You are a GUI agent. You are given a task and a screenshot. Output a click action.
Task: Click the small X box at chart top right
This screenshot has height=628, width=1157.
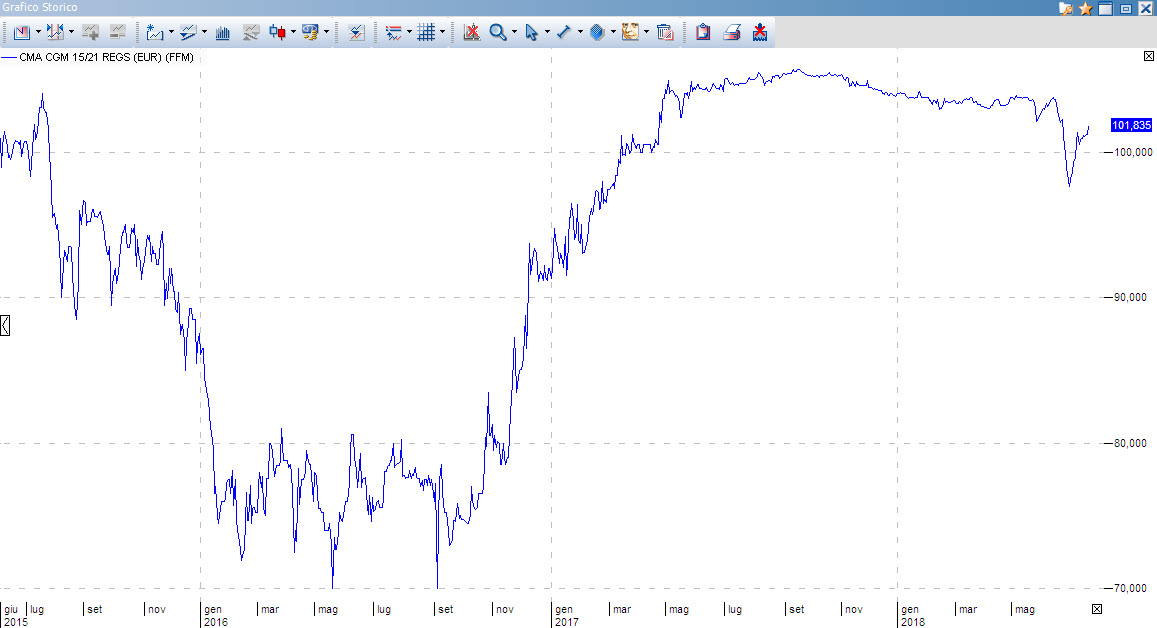(1149, 56)
